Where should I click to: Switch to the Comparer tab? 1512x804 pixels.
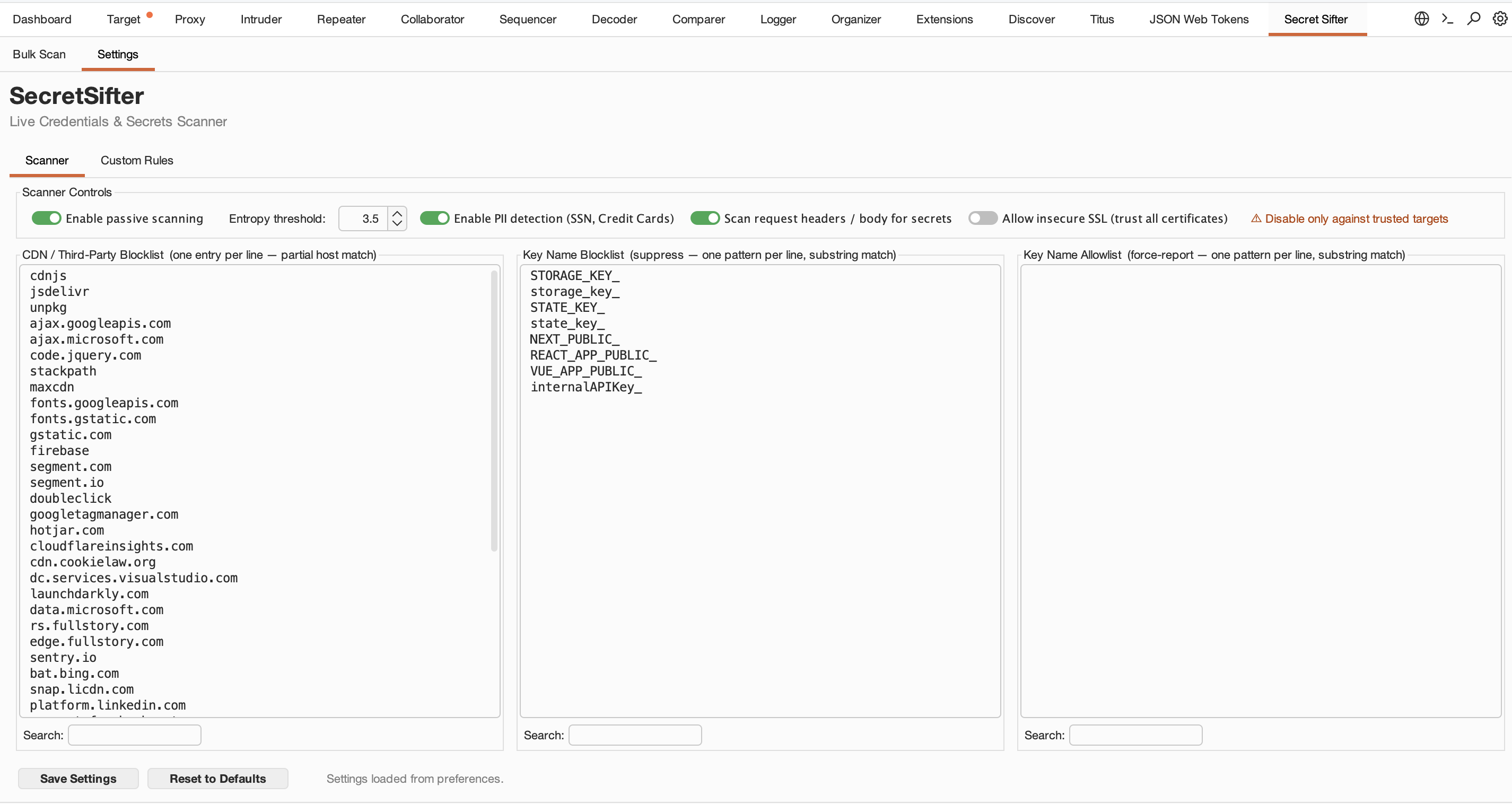(x=698, y=19)
